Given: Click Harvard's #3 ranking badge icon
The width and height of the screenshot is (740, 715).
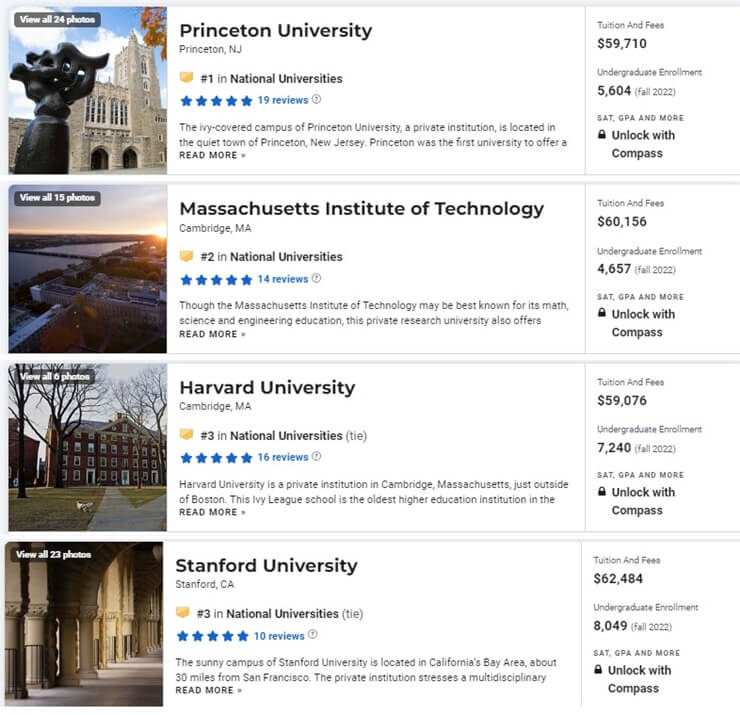Looking at the screenshot, I should tap(186, 434).
